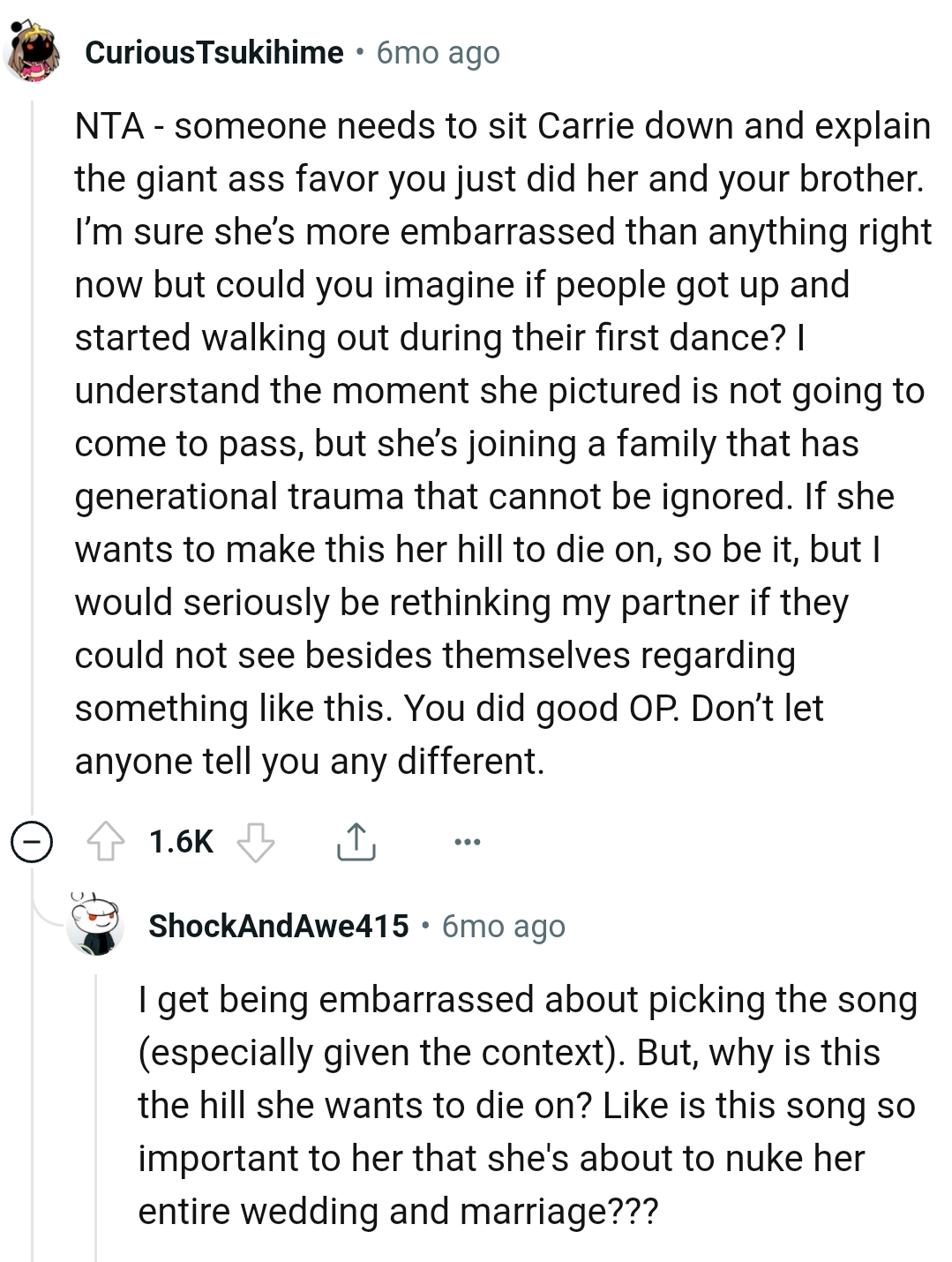
Task: Toggle the upvote on CuriousTsukihime's comment
Action: pos(106,841)
